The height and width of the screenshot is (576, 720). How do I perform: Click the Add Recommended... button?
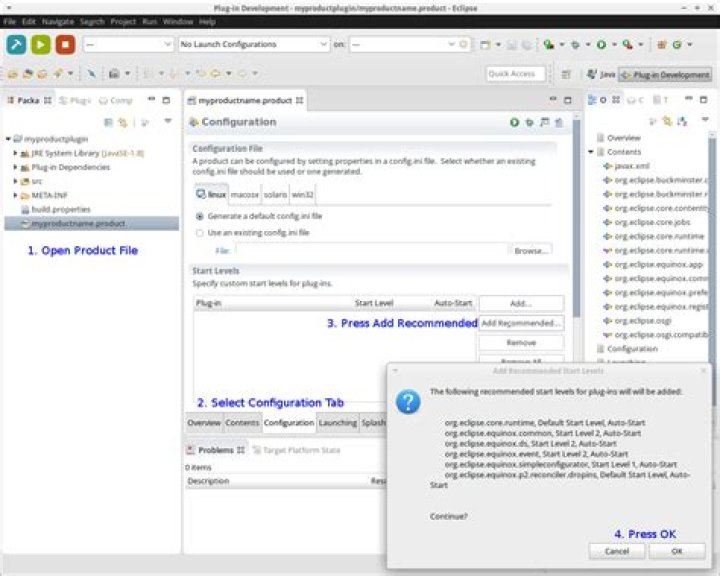(x=521, y=323)
